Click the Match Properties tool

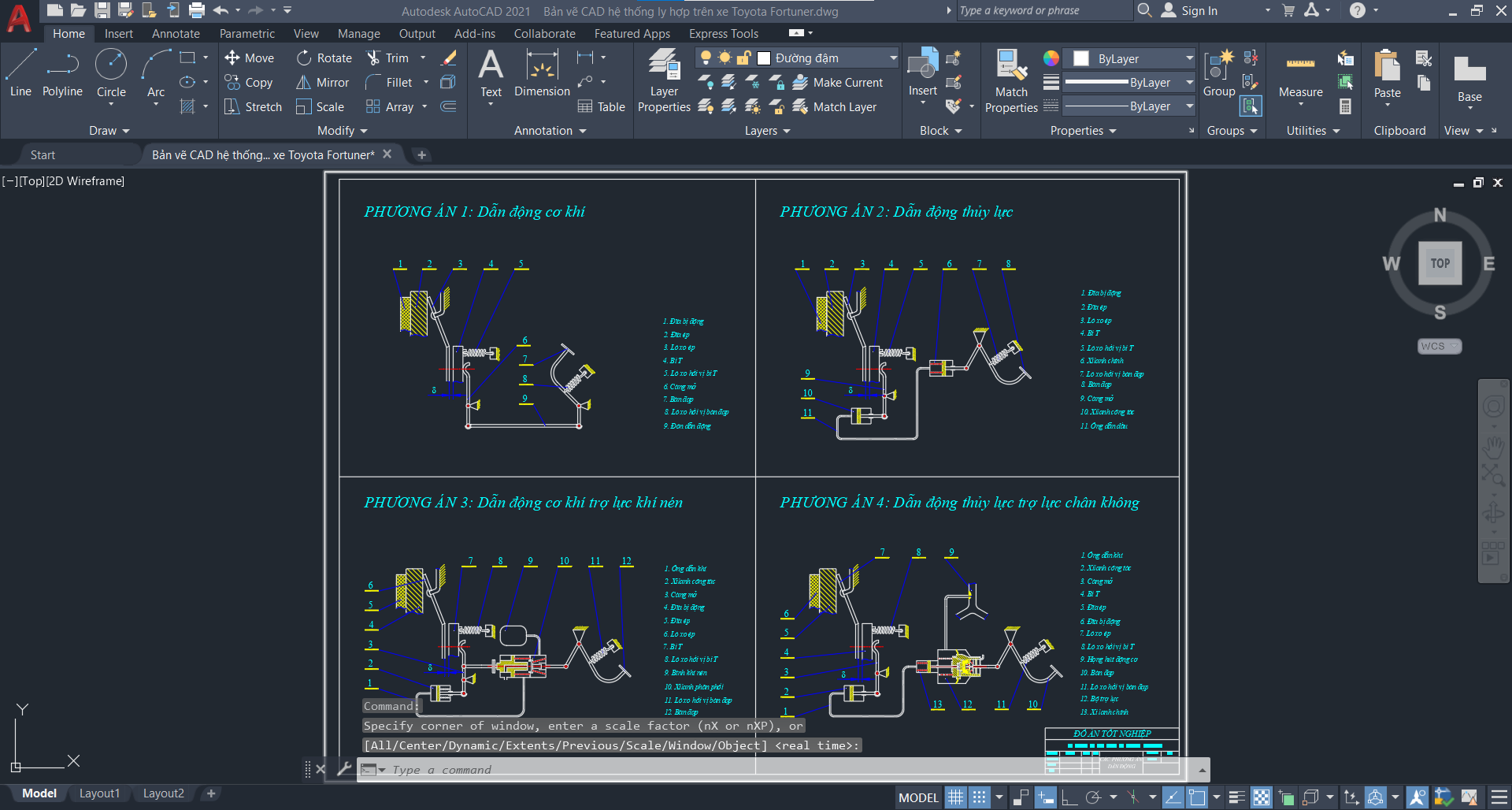(x=1011, y=80)
